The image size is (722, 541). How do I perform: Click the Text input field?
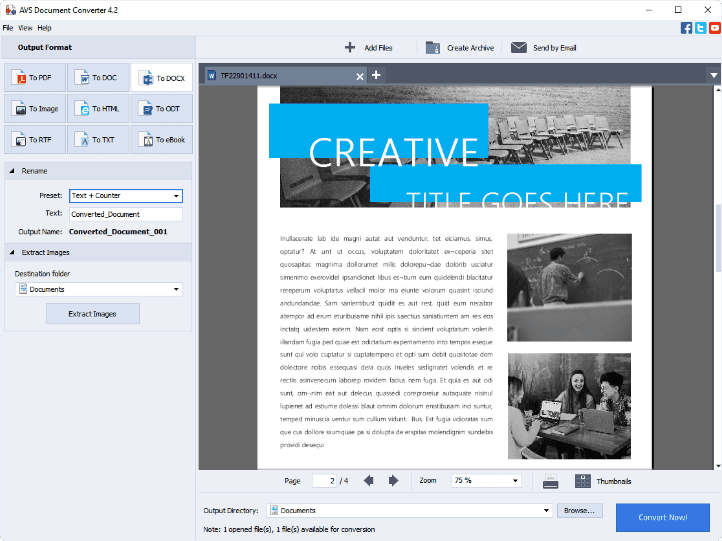(x=125, y=214)
